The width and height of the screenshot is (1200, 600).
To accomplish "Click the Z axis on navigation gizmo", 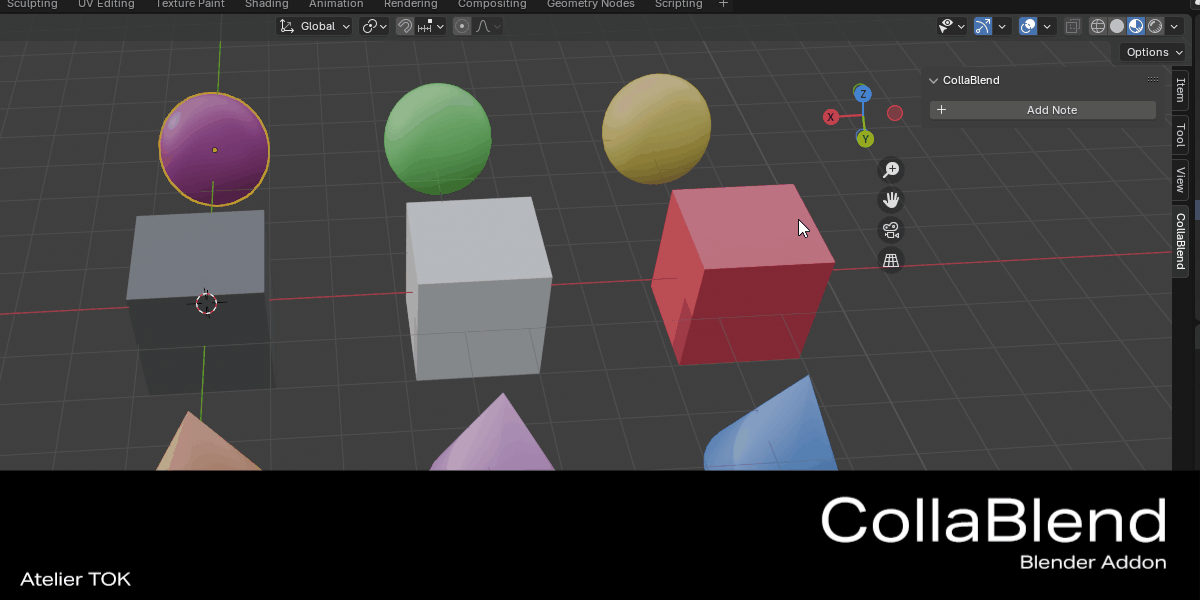I will [863, 94].
